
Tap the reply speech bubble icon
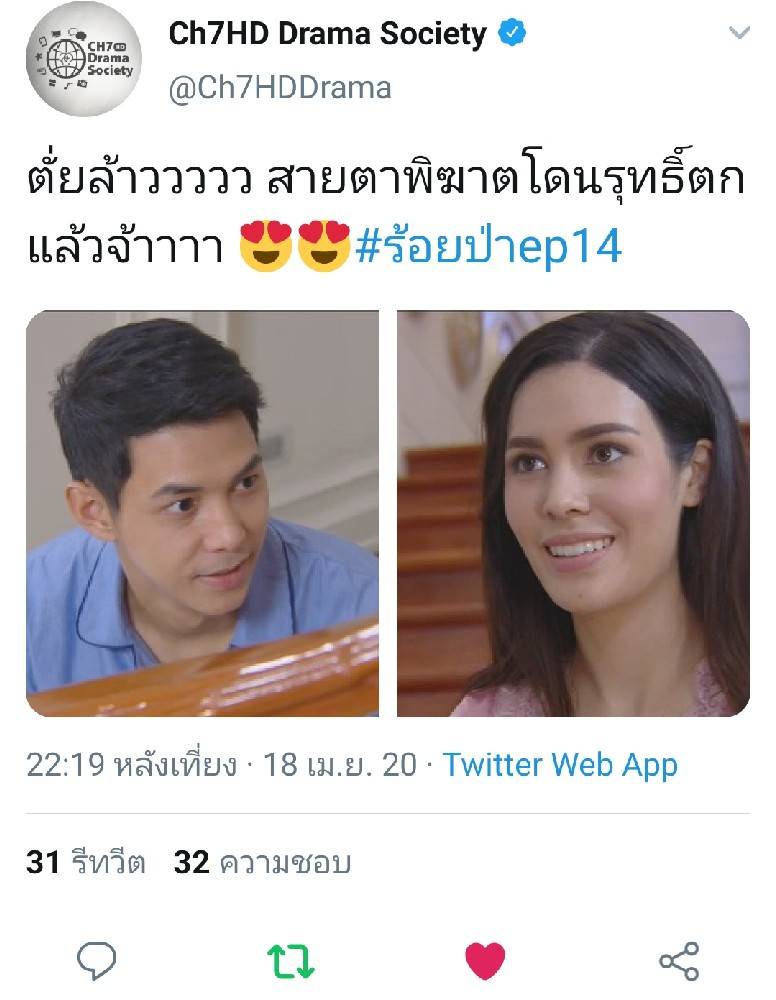tap(96, 960)
